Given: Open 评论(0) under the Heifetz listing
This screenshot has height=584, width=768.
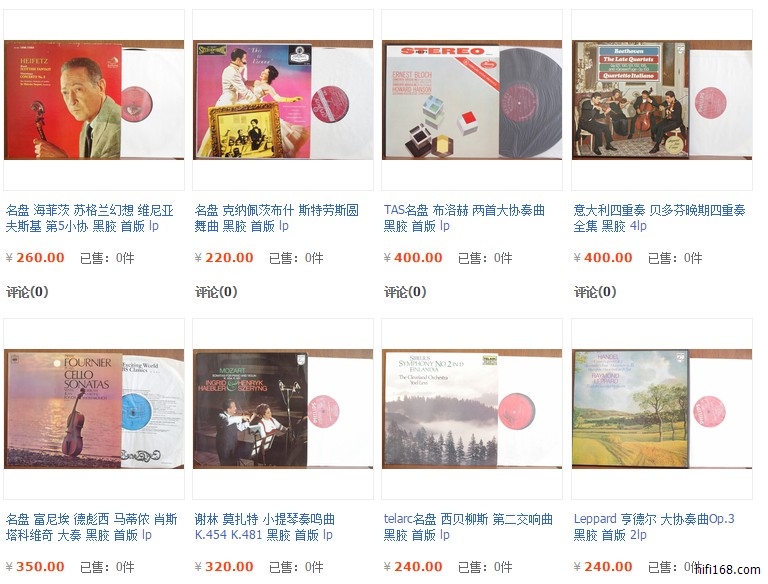Looking at the screenshot, I should coord(27,292).
